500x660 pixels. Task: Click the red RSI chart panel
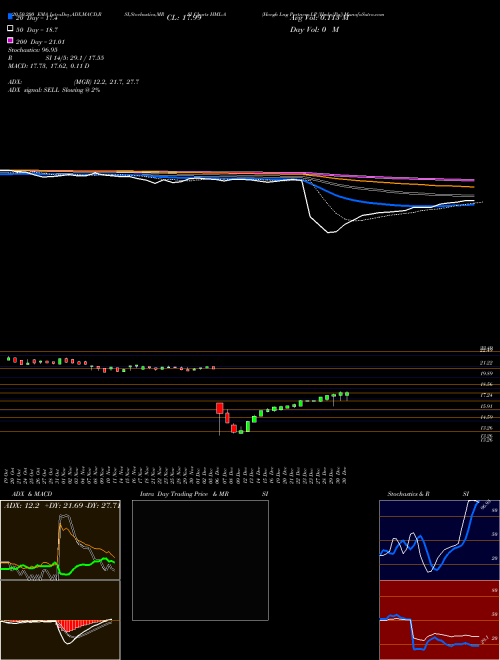439,620
